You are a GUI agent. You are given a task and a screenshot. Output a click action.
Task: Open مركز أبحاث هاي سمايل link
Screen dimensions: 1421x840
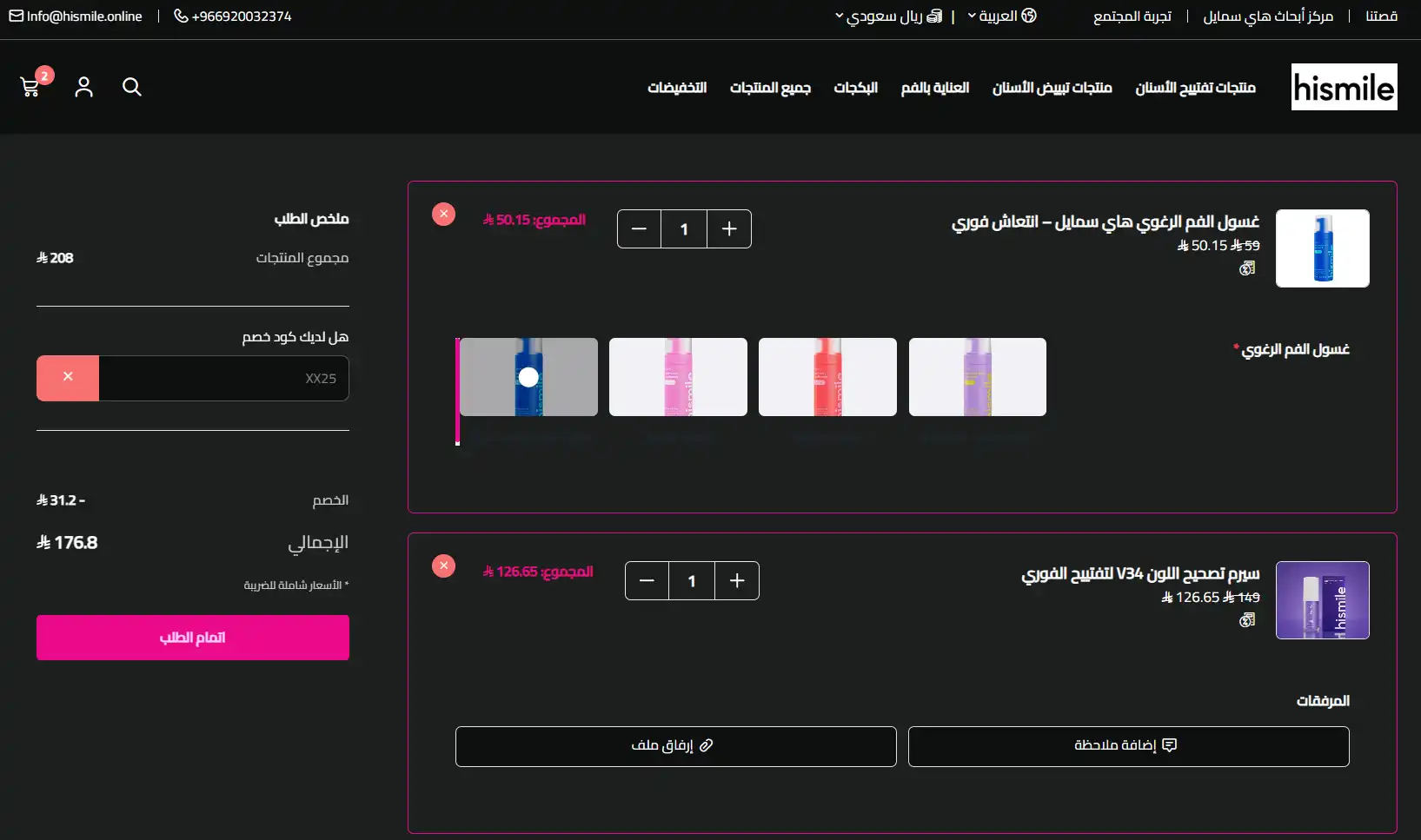(1268, 17)
